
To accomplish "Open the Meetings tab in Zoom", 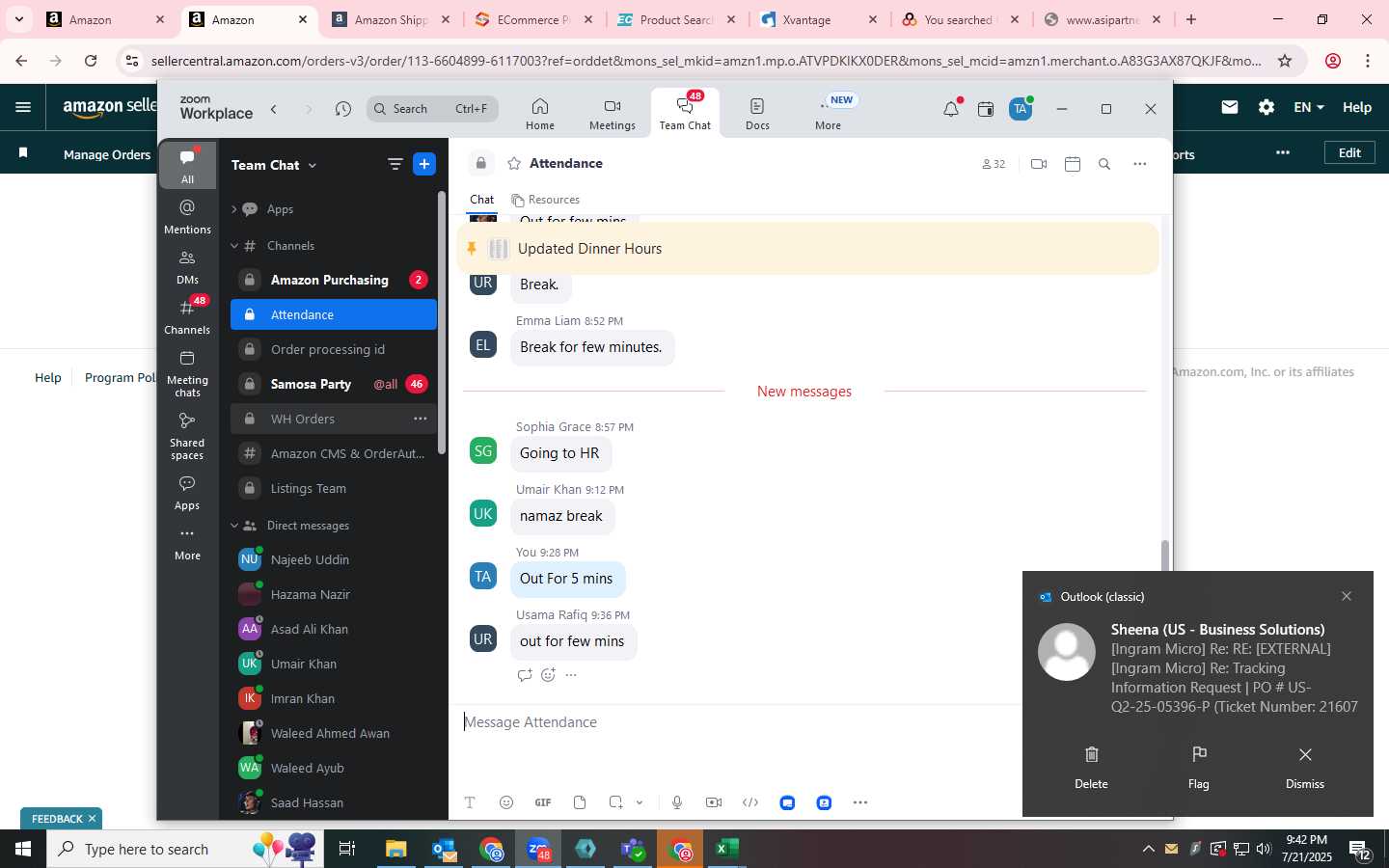I will (x=613, y=114).
